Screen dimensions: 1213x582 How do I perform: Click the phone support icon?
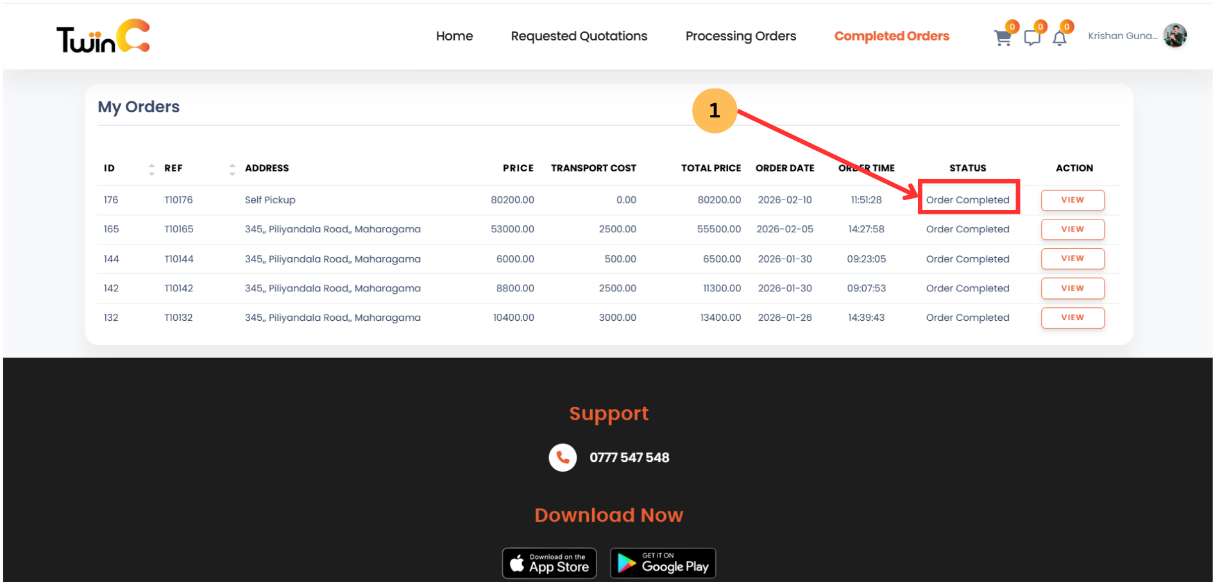point(562,457)
